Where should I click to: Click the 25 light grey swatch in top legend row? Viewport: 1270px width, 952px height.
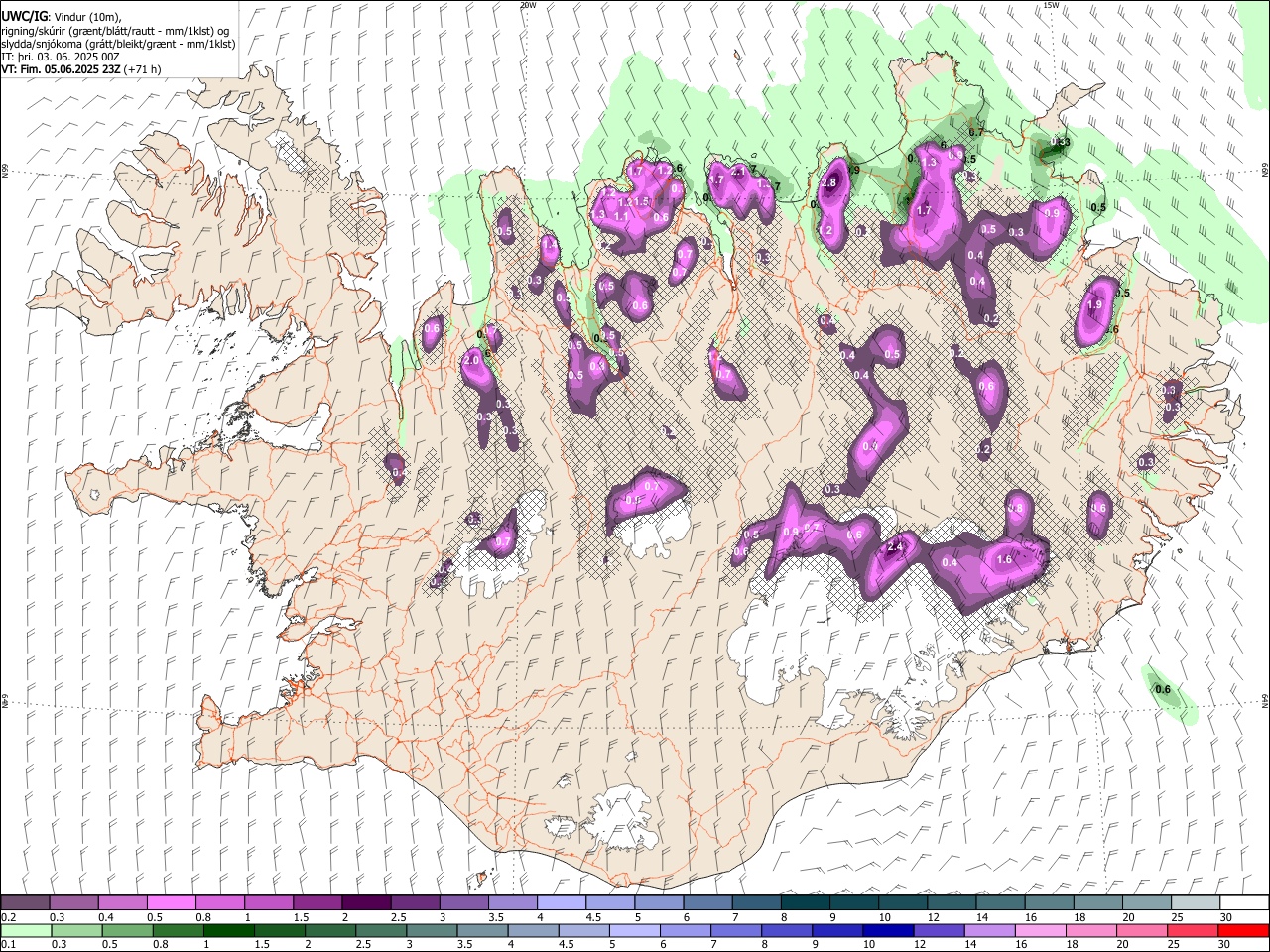pyautogui.click(x=1196, y=902)
